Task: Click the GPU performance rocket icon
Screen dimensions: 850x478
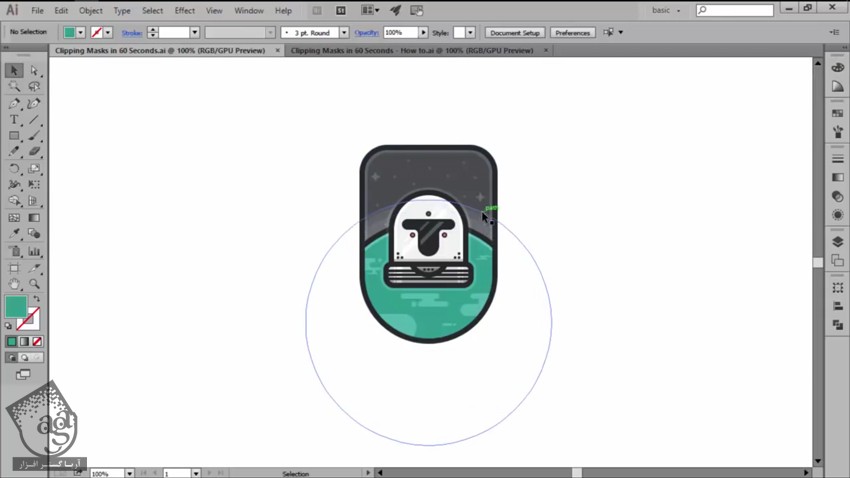Action: point(395,10)
